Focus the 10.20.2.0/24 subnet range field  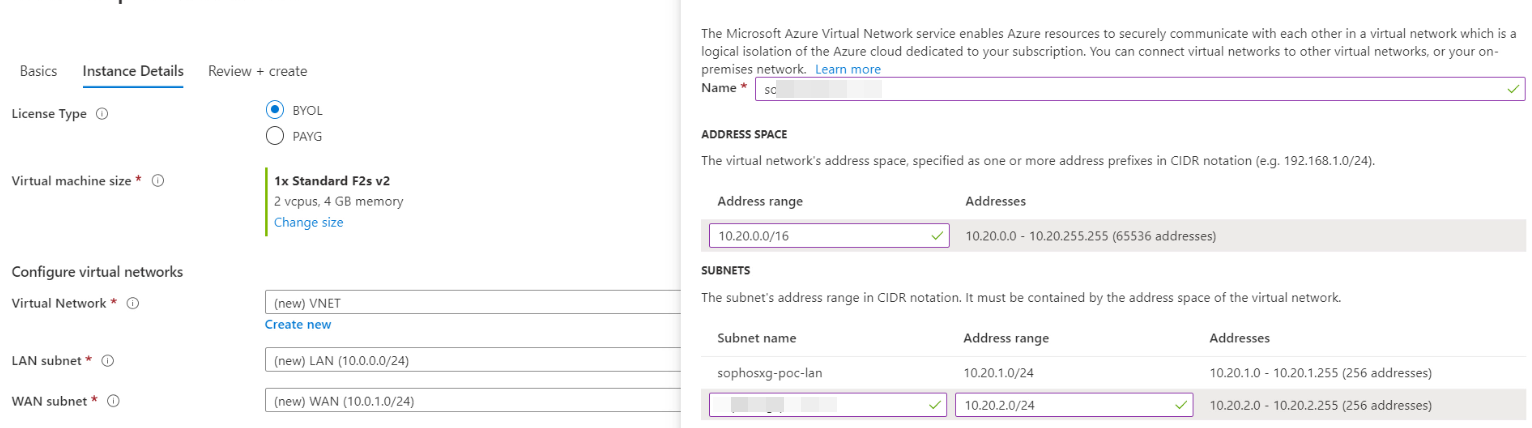tap(1065, 405)
